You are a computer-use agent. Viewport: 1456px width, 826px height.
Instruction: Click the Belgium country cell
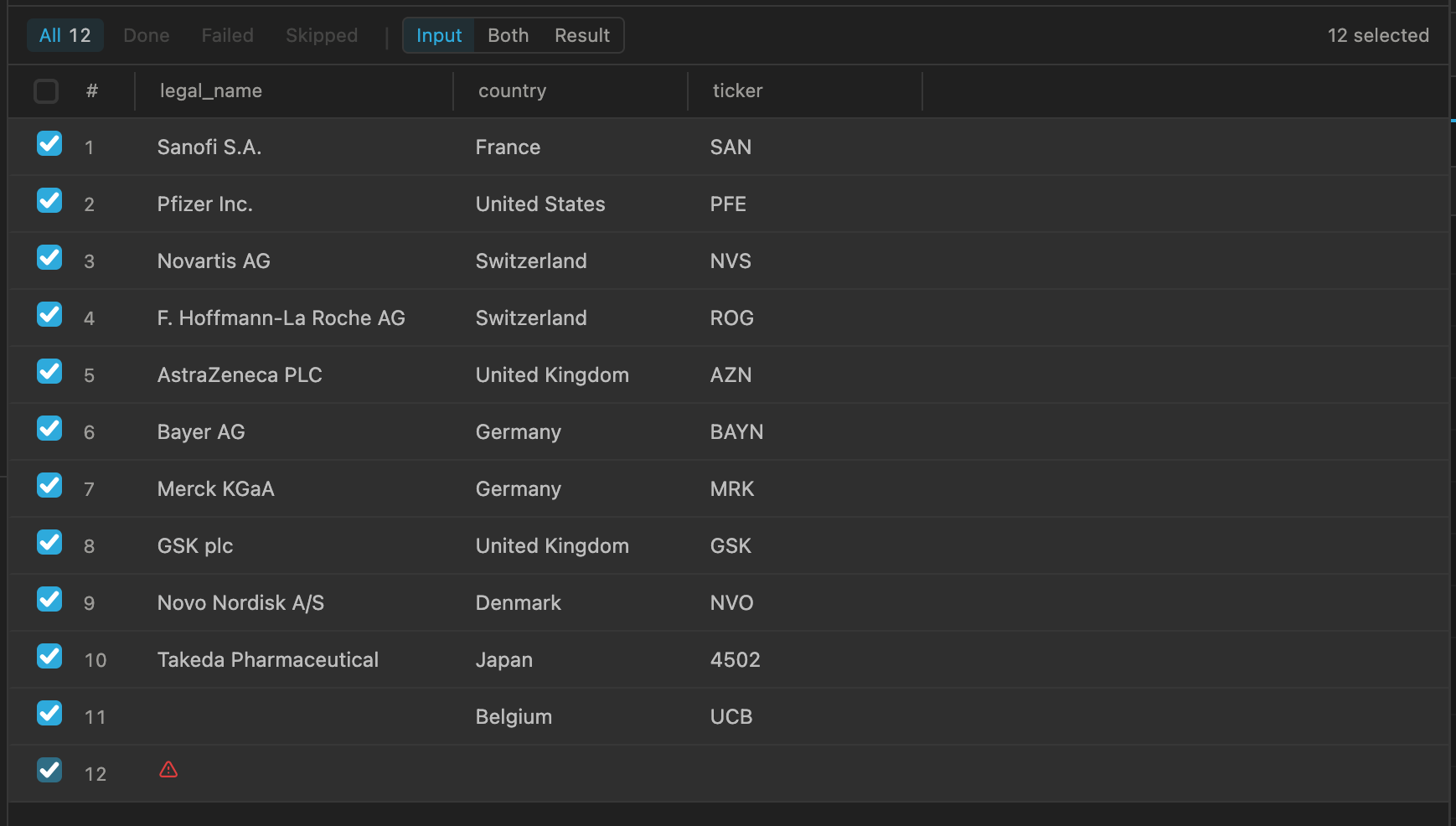[514, 717]
